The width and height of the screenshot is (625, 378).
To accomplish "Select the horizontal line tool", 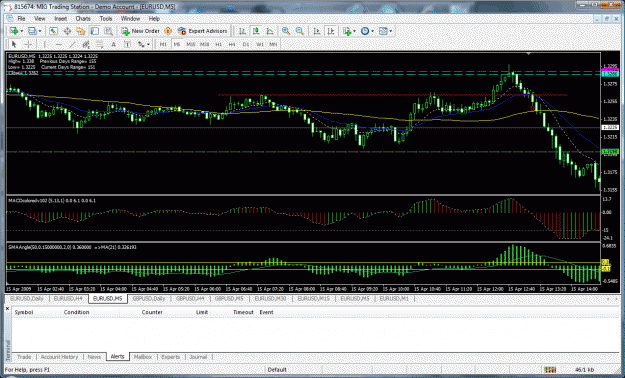I will 59,44.
